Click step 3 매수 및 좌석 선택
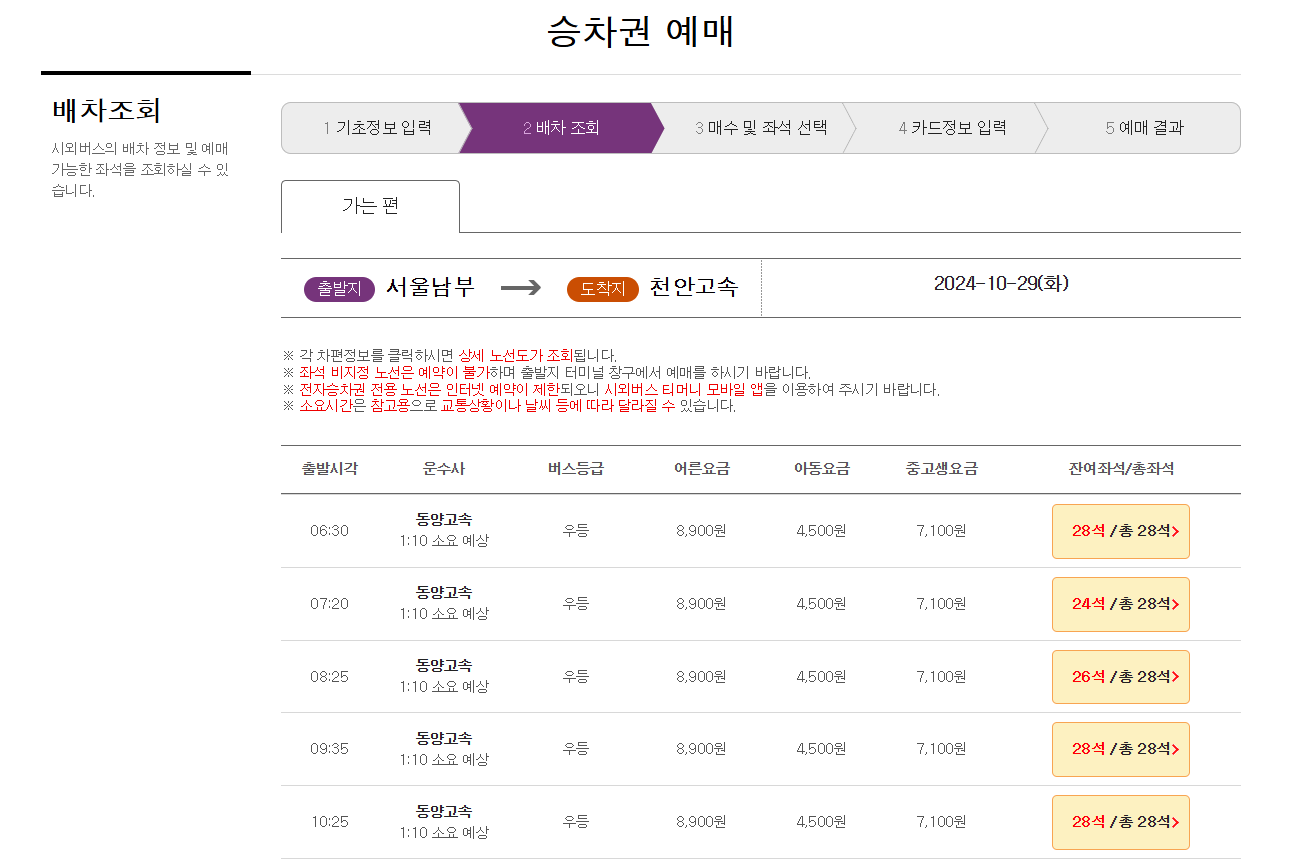Viewport: 1290px width, 863px height. coord(761,128)
